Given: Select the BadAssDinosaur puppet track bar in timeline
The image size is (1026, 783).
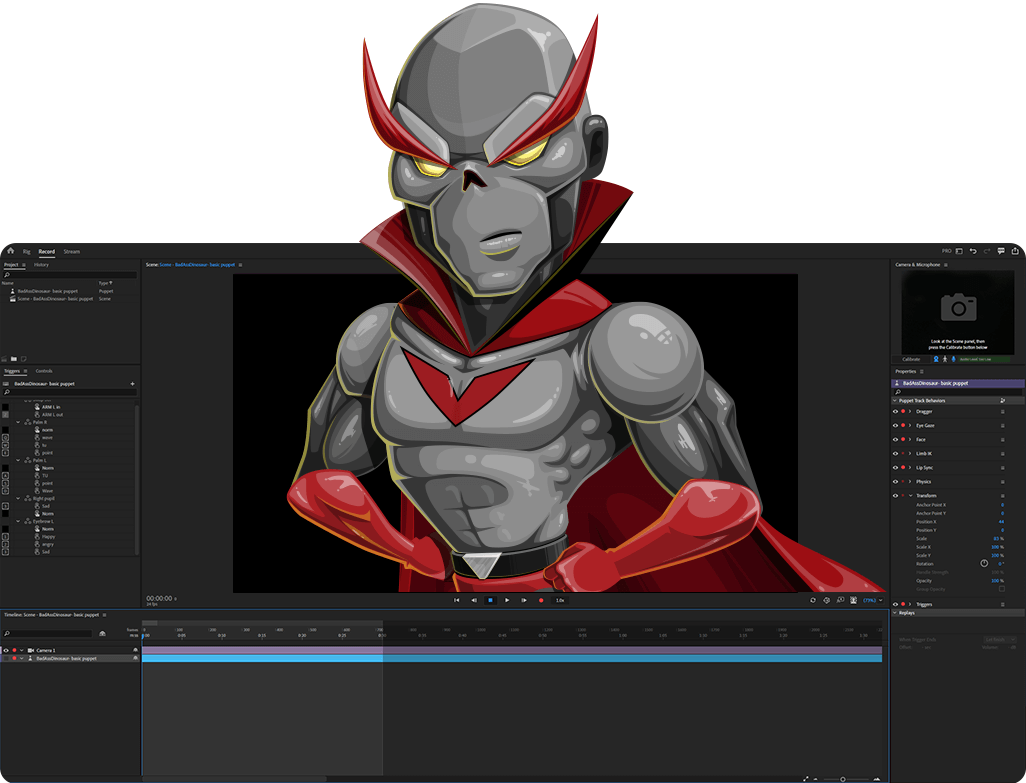Looking at the screenshot, I should [510, 658].
